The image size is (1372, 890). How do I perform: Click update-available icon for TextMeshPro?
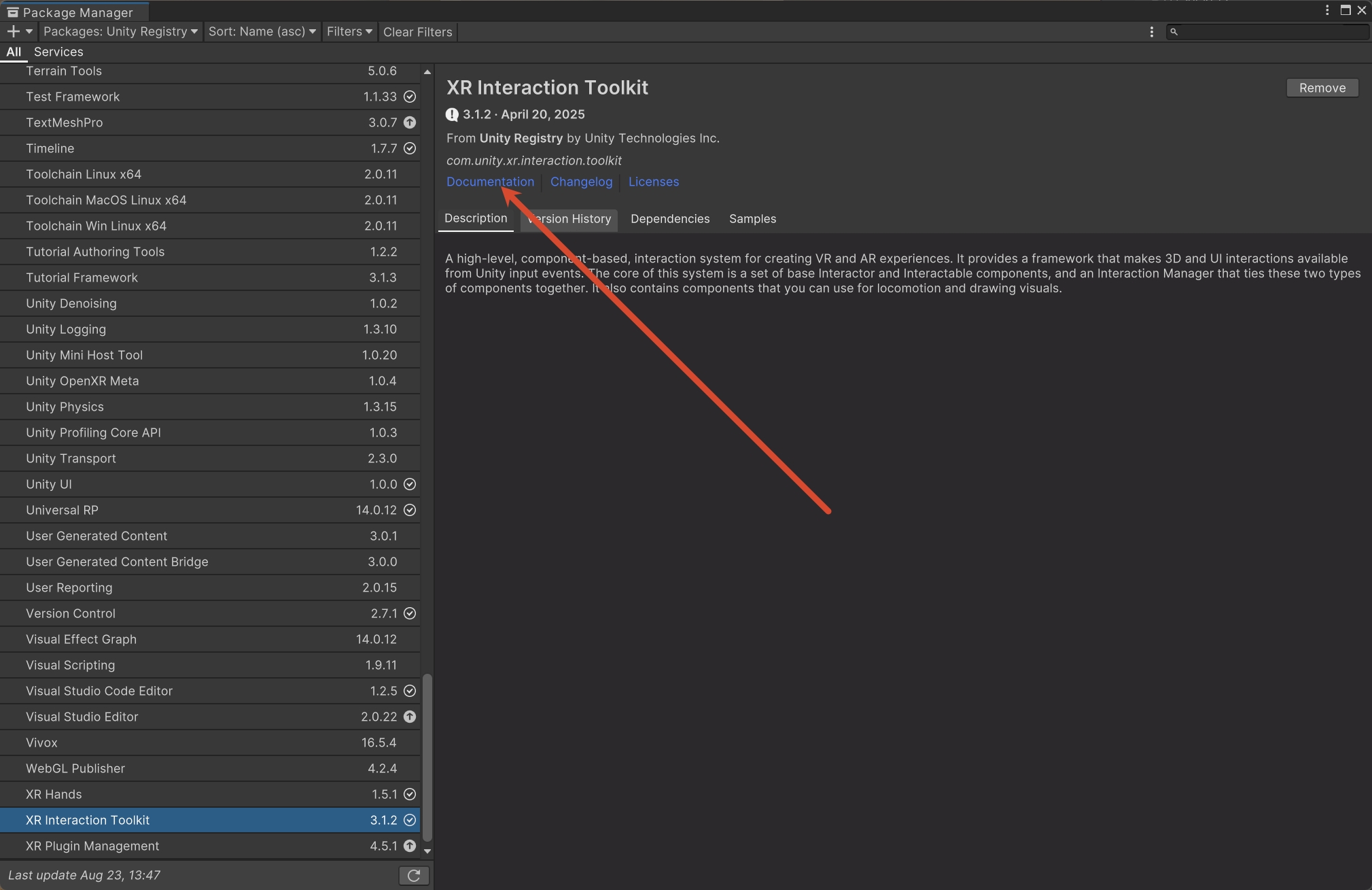tap(410, 122)
